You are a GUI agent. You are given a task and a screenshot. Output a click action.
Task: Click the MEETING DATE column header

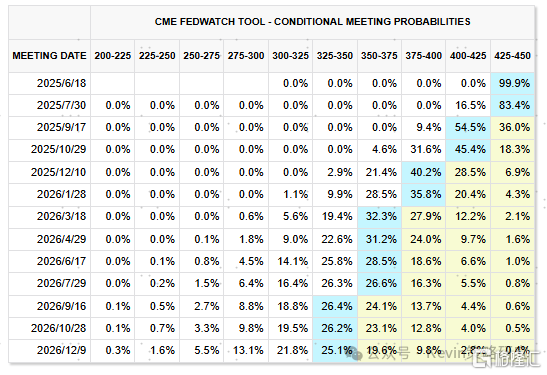click(x=49, y=56)
